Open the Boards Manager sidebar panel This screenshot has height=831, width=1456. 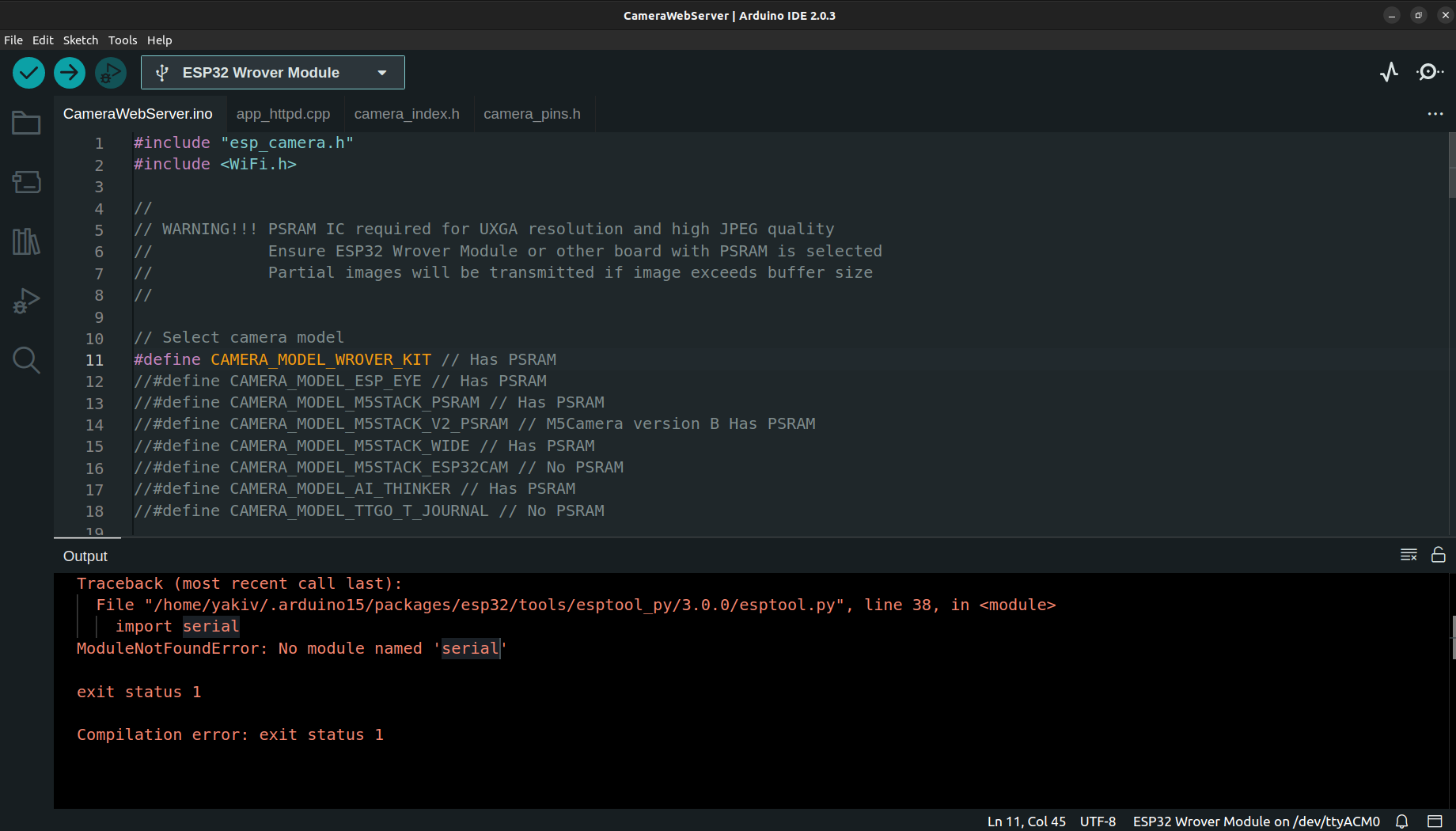pos(26,182)
